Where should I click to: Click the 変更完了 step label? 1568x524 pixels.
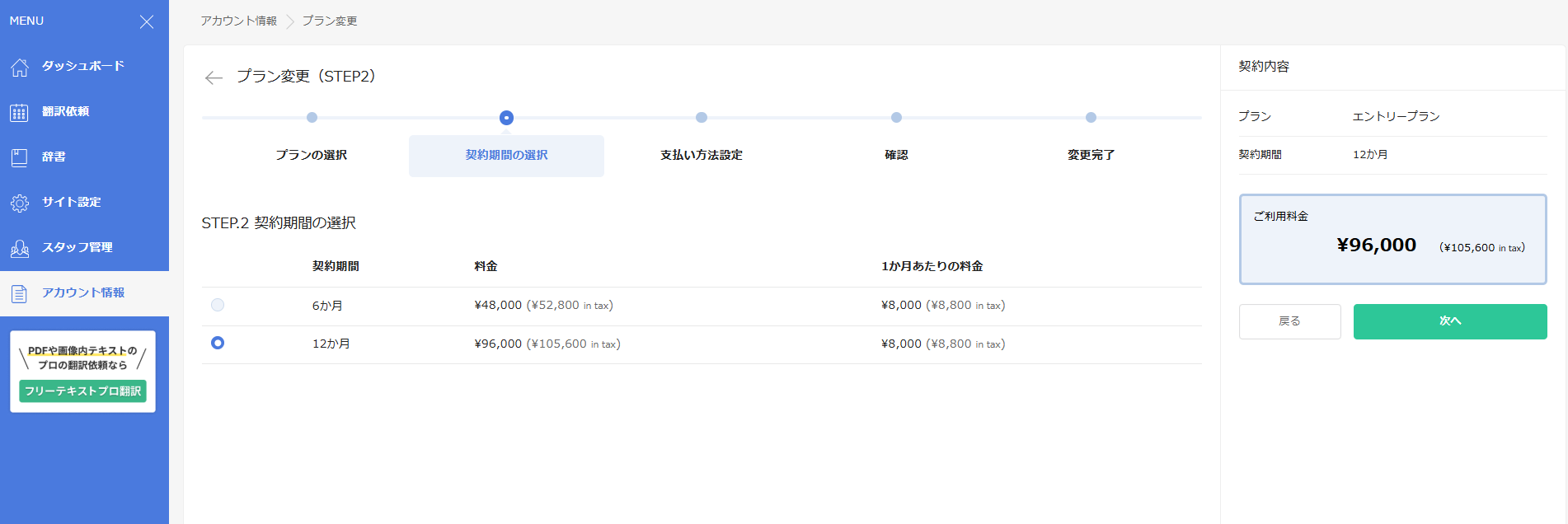(1091, 155)
